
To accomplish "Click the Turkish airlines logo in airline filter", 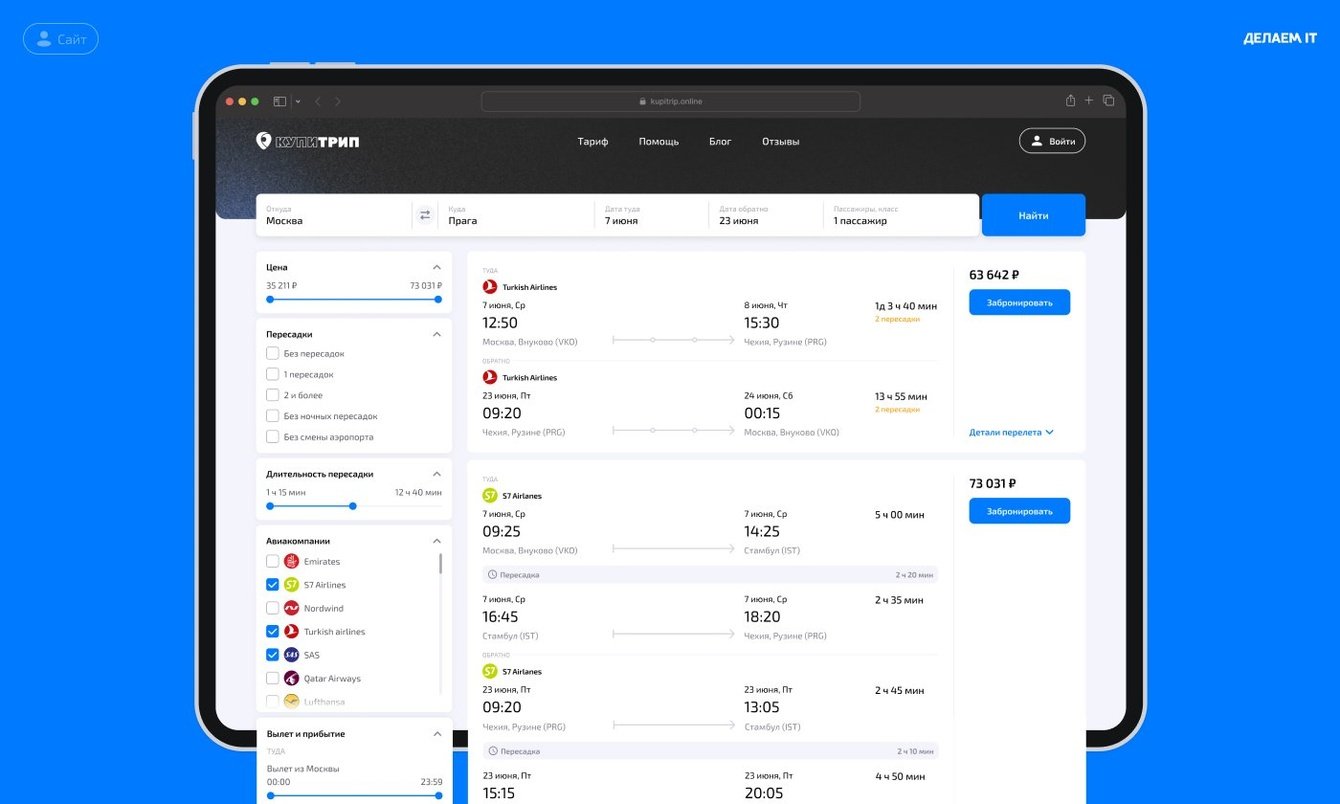I will click(291, 632).
